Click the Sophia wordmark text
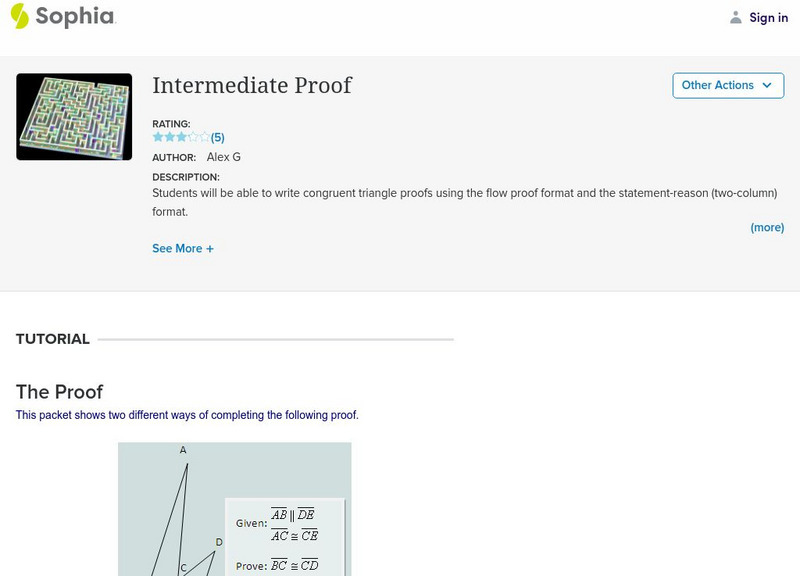 [x=75, y=16]
